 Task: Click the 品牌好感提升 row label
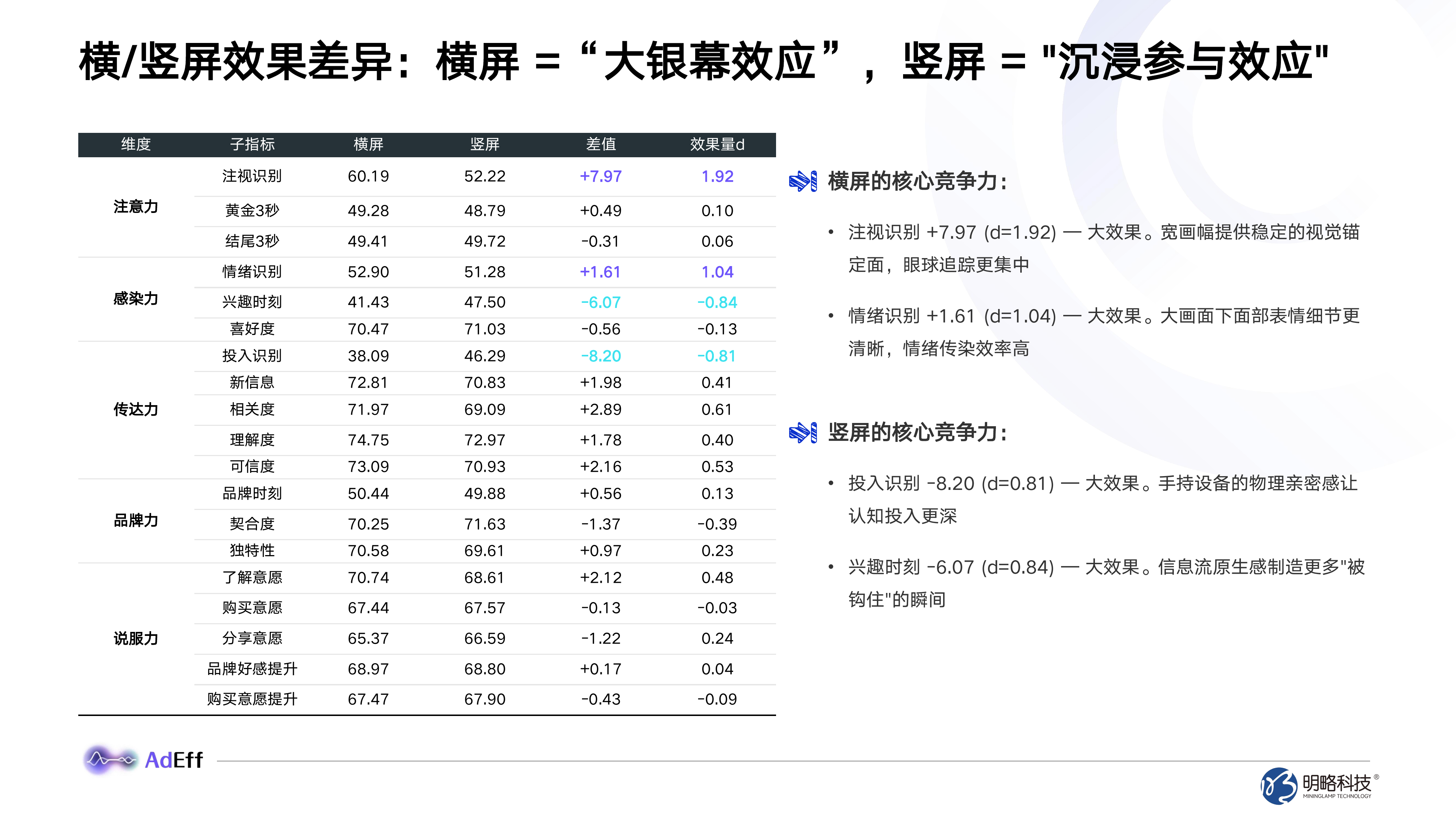[x=252, y=669]
